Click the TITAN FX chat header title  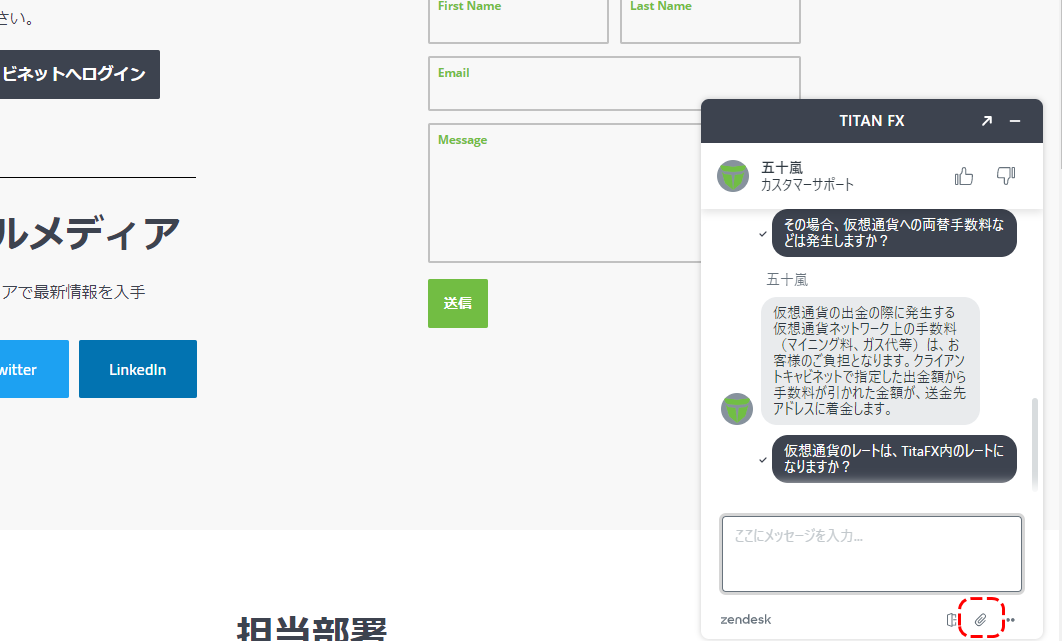point(872,121)
